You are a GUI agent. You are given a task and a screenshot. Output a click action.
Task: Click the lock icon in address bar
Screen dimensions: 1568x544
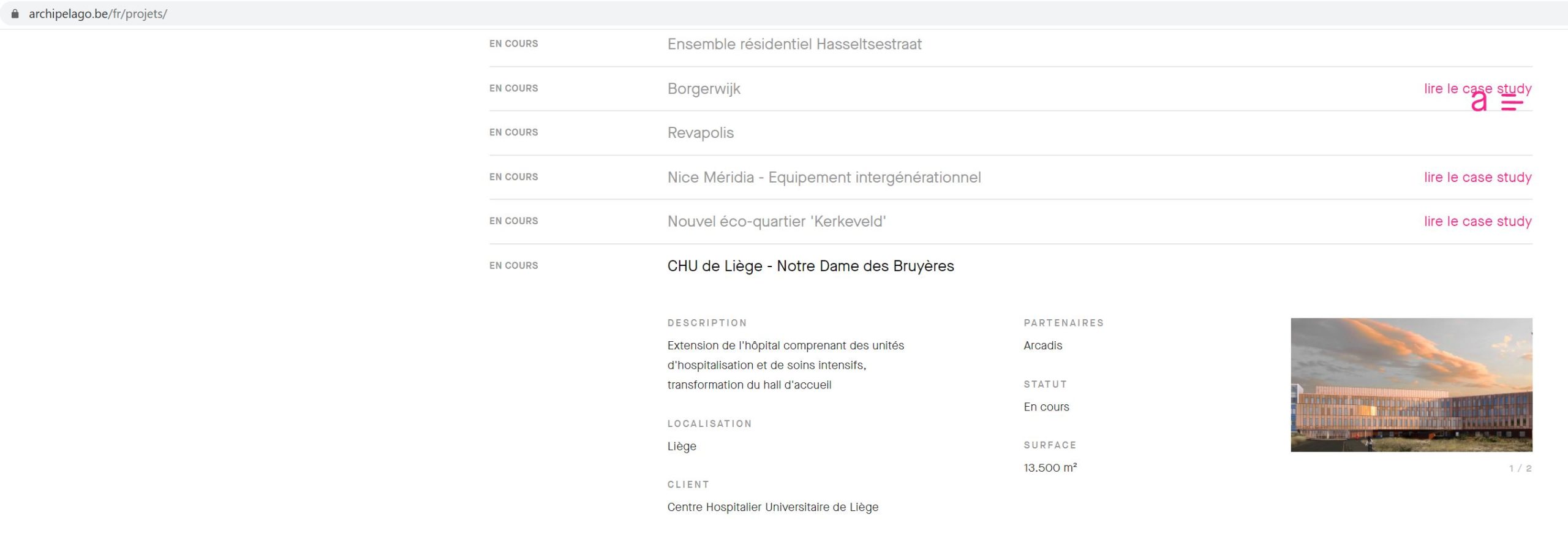coord(15,13)
